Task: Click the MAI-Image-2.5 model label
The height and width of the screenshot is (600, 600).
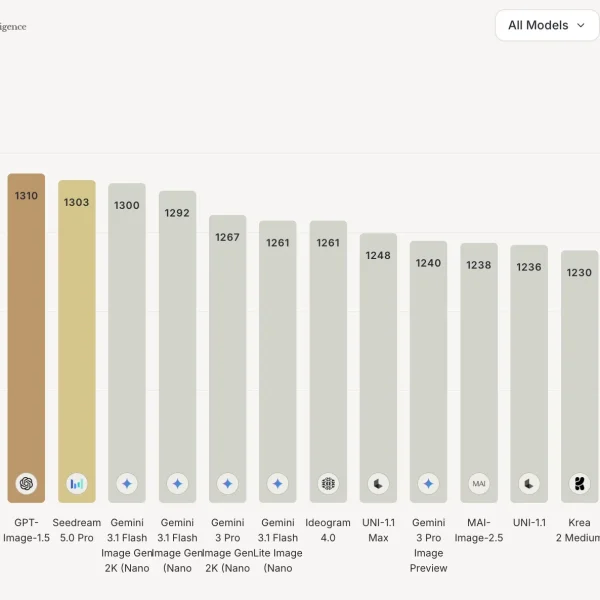Action: pyautogui.click(x=479, y=530)
